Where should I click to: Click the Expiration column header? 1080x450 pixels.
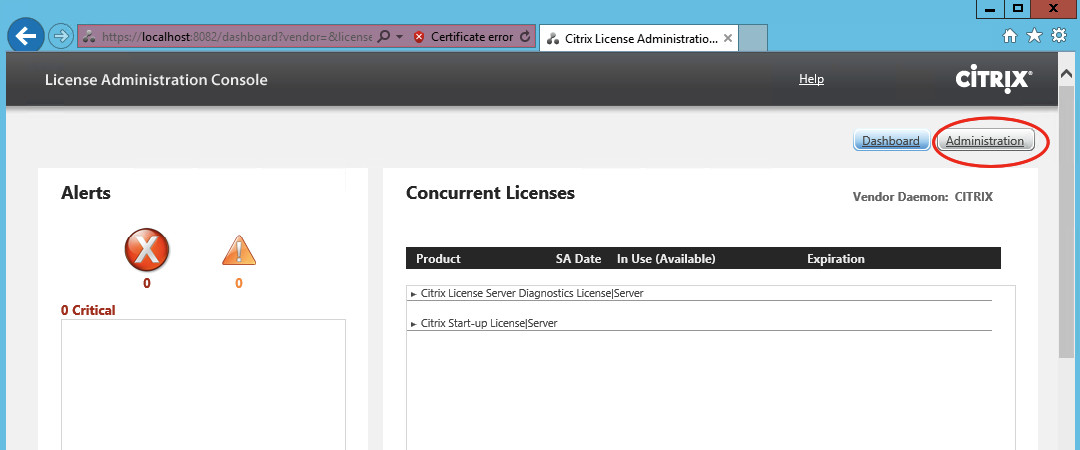835,259
